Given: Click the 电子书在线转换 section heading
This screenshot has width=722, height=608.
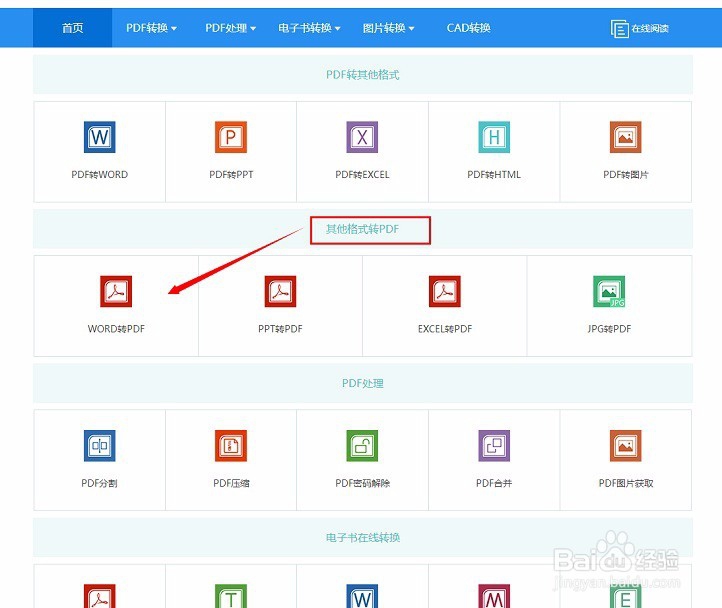Looking at the screenshot, I should (362, 538).
